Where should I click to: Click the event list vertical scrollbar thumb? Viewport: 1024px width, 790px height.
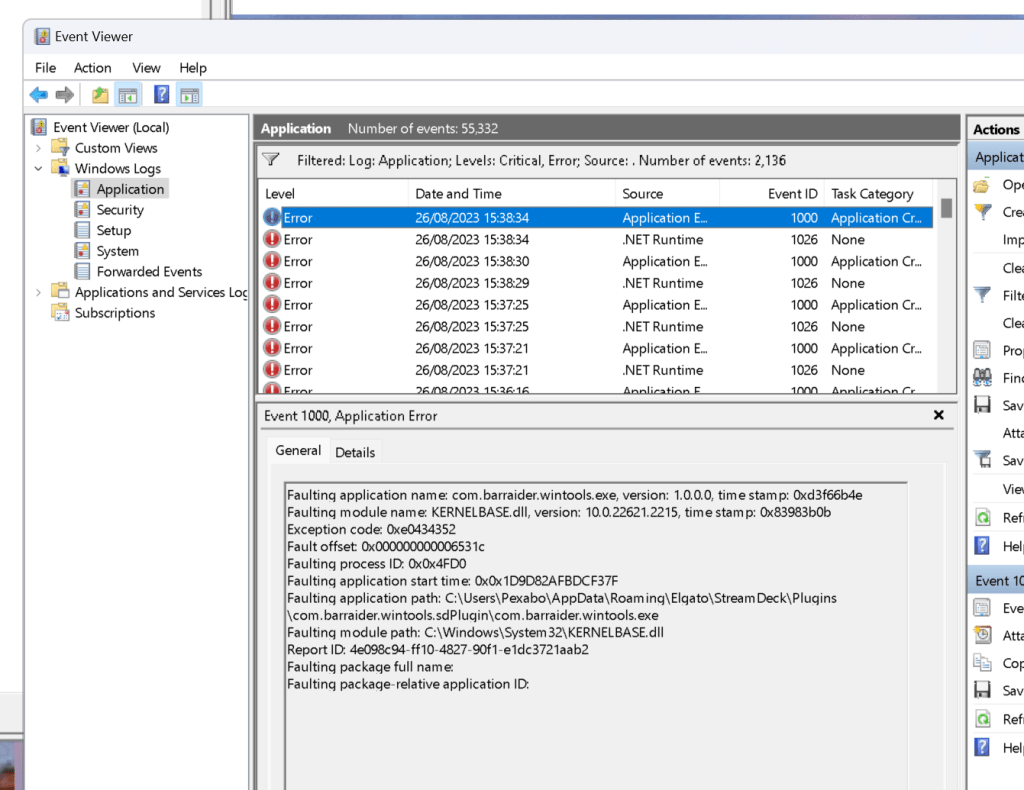(946, 208)
